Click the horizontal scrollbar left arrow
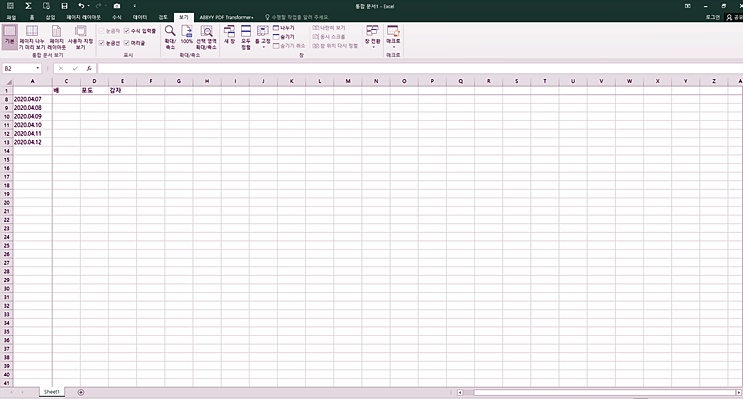Image resolution: width=743 pixels, height=399 pixels. coord(460,392)
